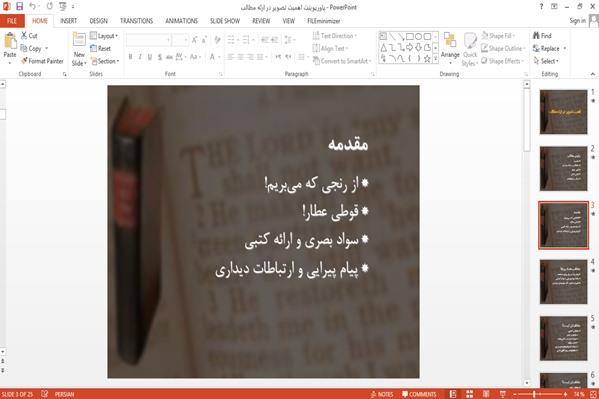Switch to the INSERT tab
This screenshot has height=399, width=599.
point(68,21)
